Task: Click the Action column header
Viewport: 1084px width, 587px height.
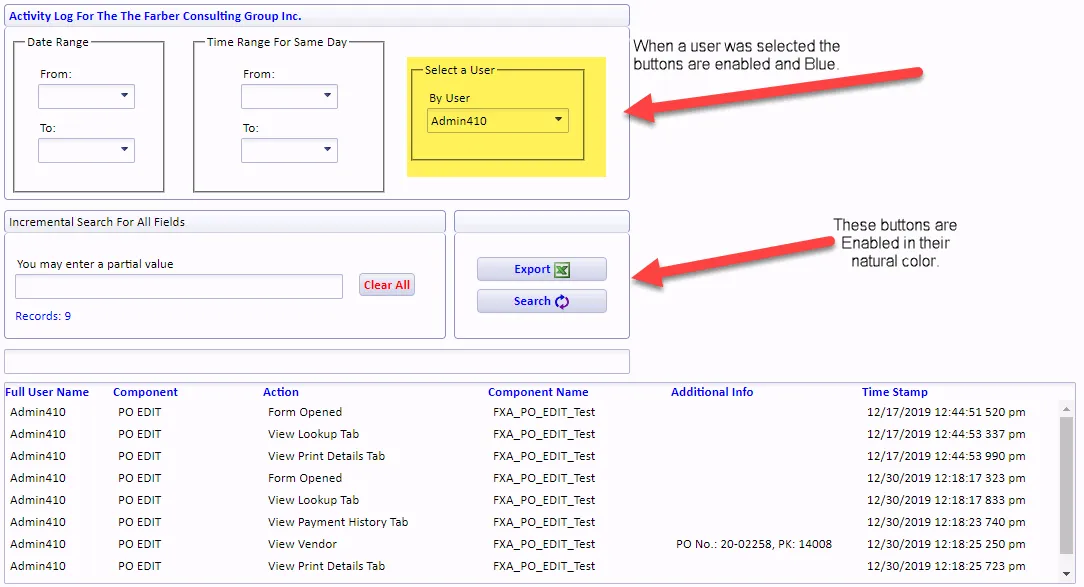Action: click(x=280, y=392)
